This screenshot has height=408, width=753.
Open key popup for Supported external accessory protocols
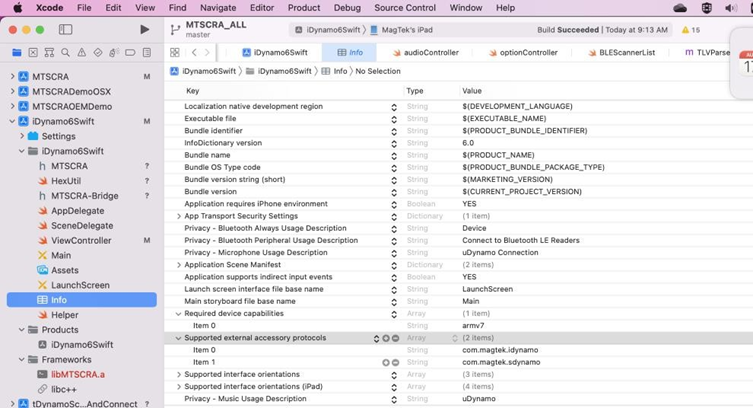pos(376,338)
